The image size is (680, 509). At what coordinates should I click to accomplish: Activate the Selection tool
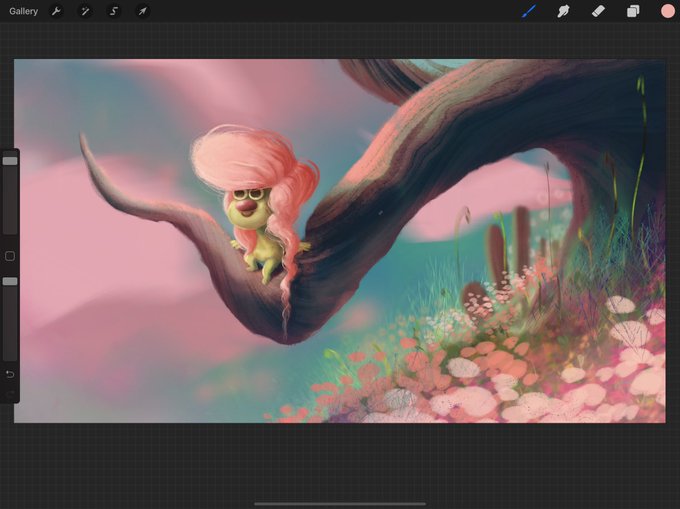114,11
